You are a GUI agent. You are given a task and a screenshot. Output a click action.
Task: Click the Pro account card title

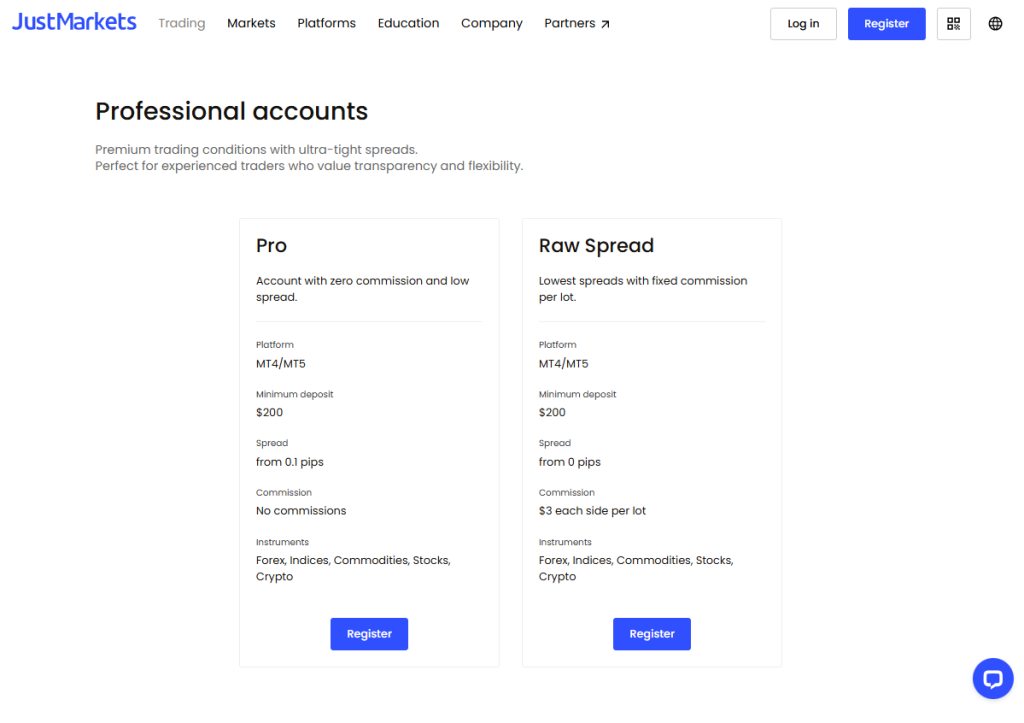point(271,246)
